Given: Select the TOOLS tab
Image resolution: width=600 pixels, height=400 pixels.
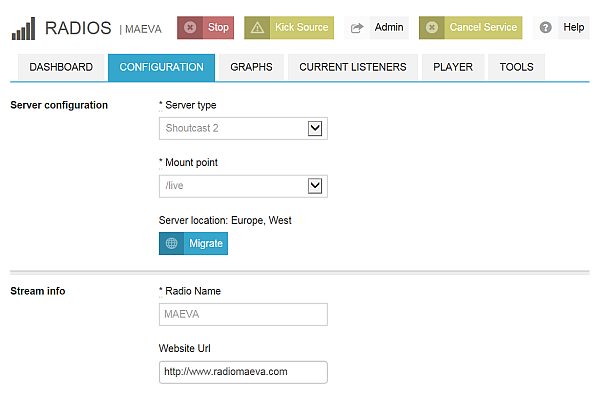Looking at the screenshot, I should (x=516, y=67).
